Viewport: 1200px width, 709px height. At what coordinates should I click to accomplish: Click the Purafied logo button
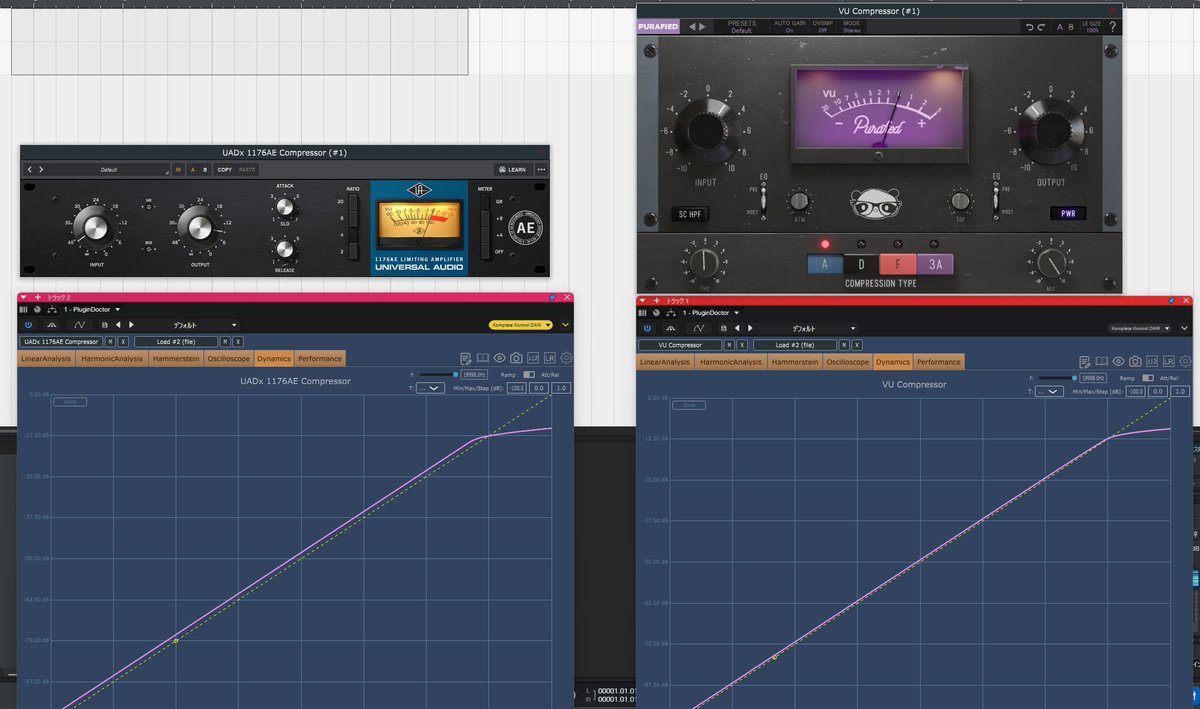[x=658, y=27]
